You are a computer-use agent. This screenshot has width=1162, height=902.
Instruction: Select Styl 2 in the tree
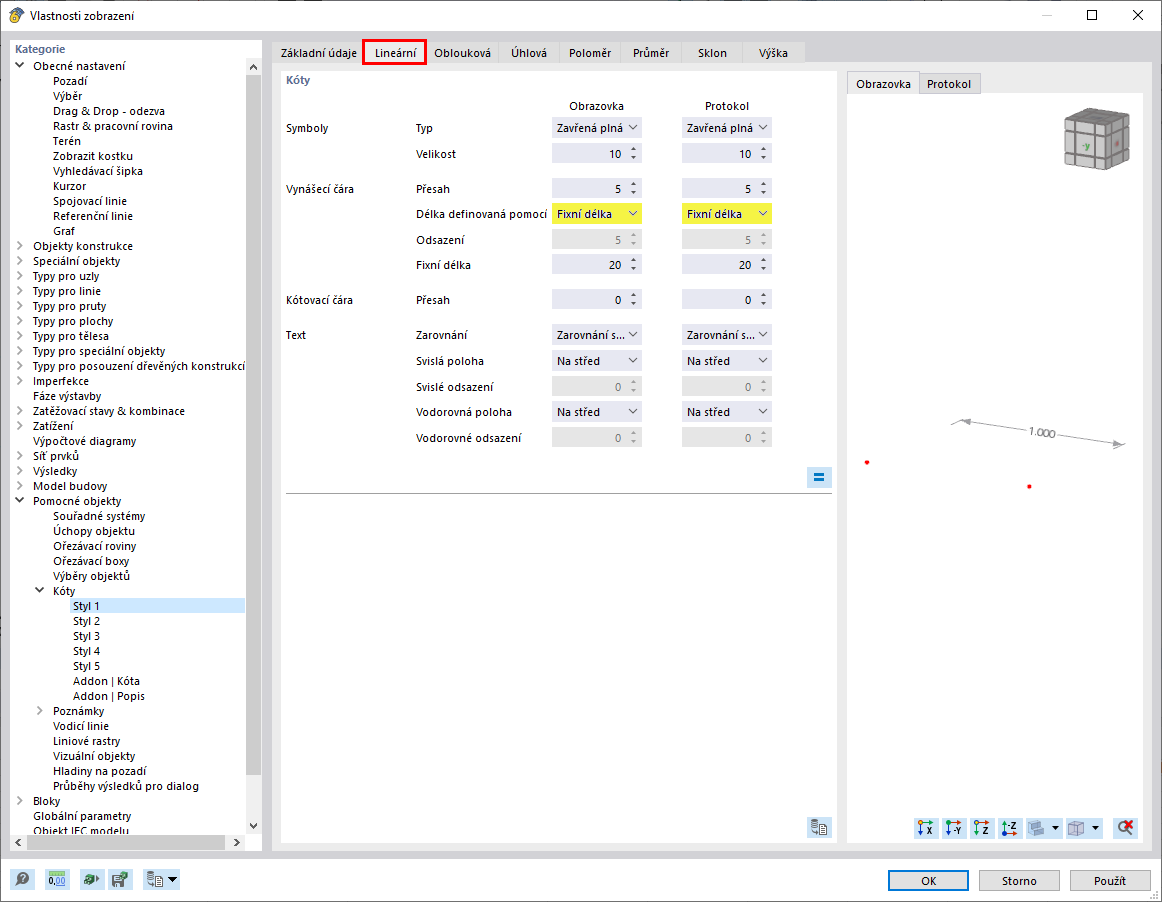click(x=86, y=621)
